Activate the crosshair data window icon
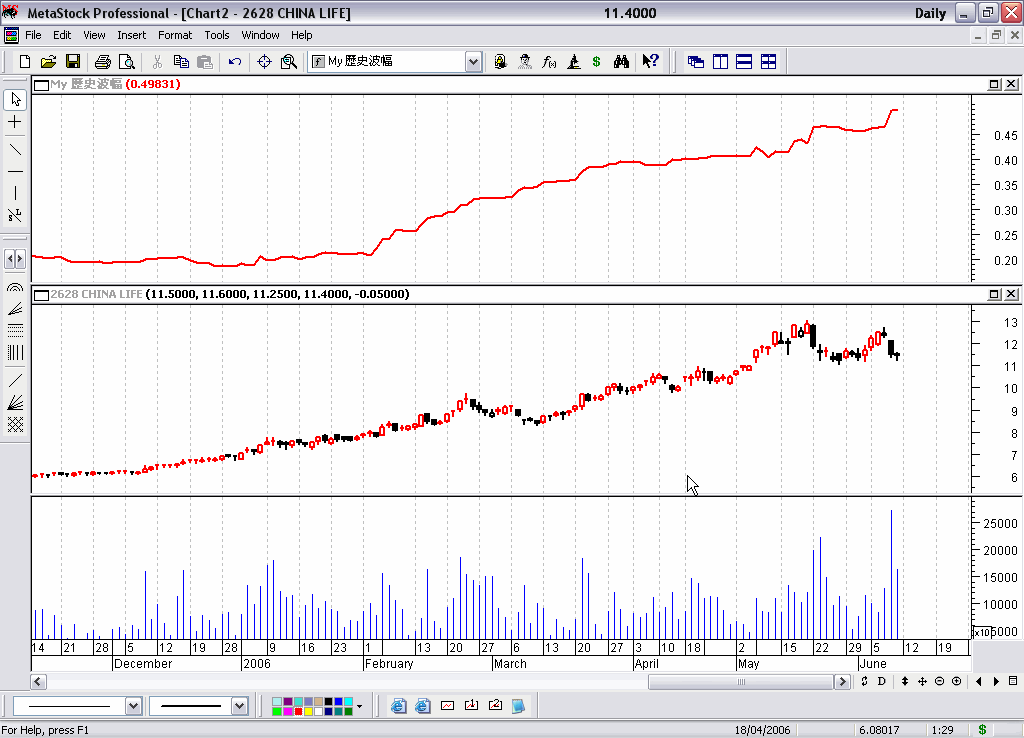Screen dimensions: 1024x738 pos(264,61)
